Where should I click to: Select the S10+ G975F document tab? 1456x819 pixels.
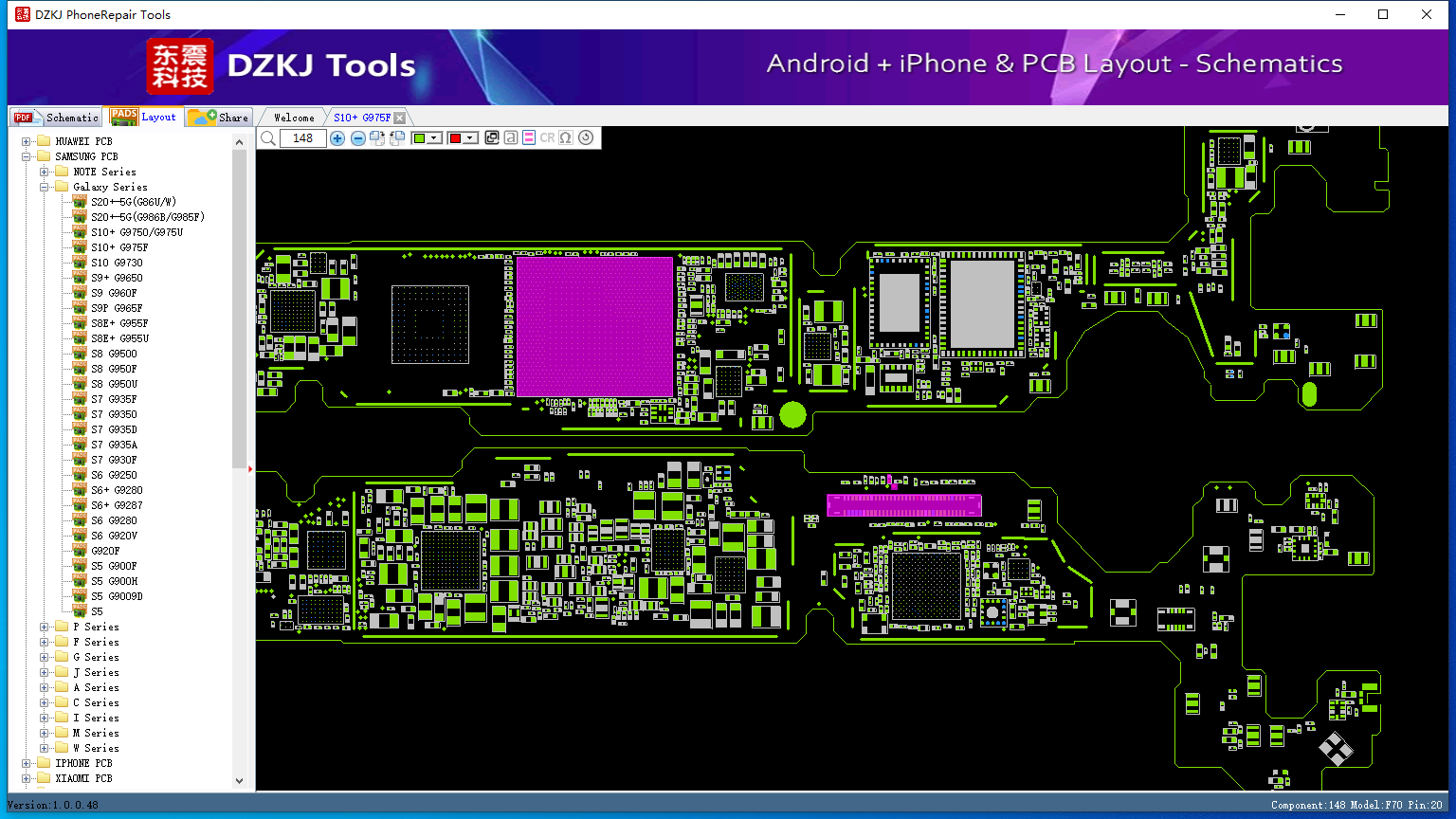tap(362, 118)
